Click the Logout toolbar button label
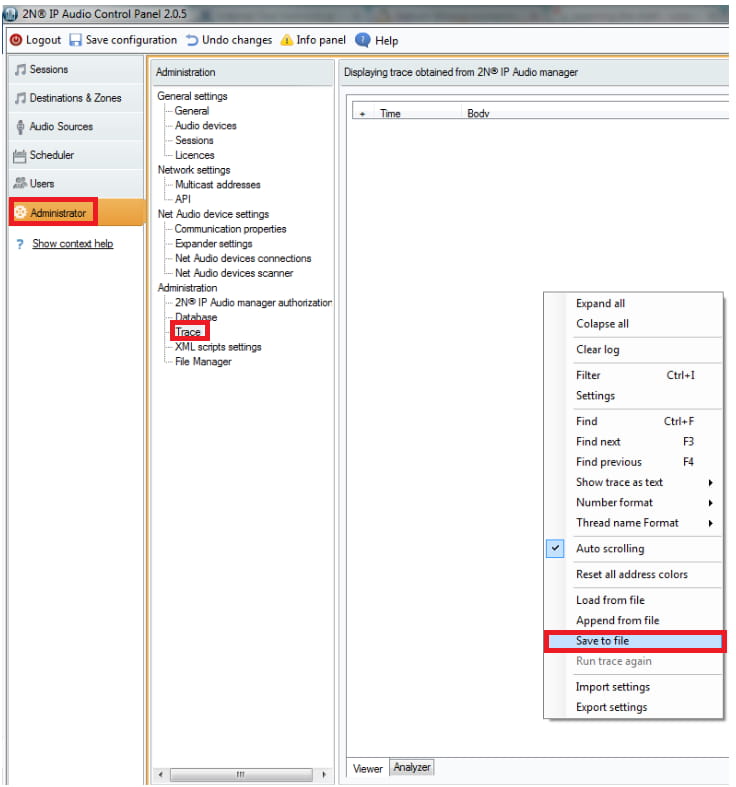 pos(43,40)
